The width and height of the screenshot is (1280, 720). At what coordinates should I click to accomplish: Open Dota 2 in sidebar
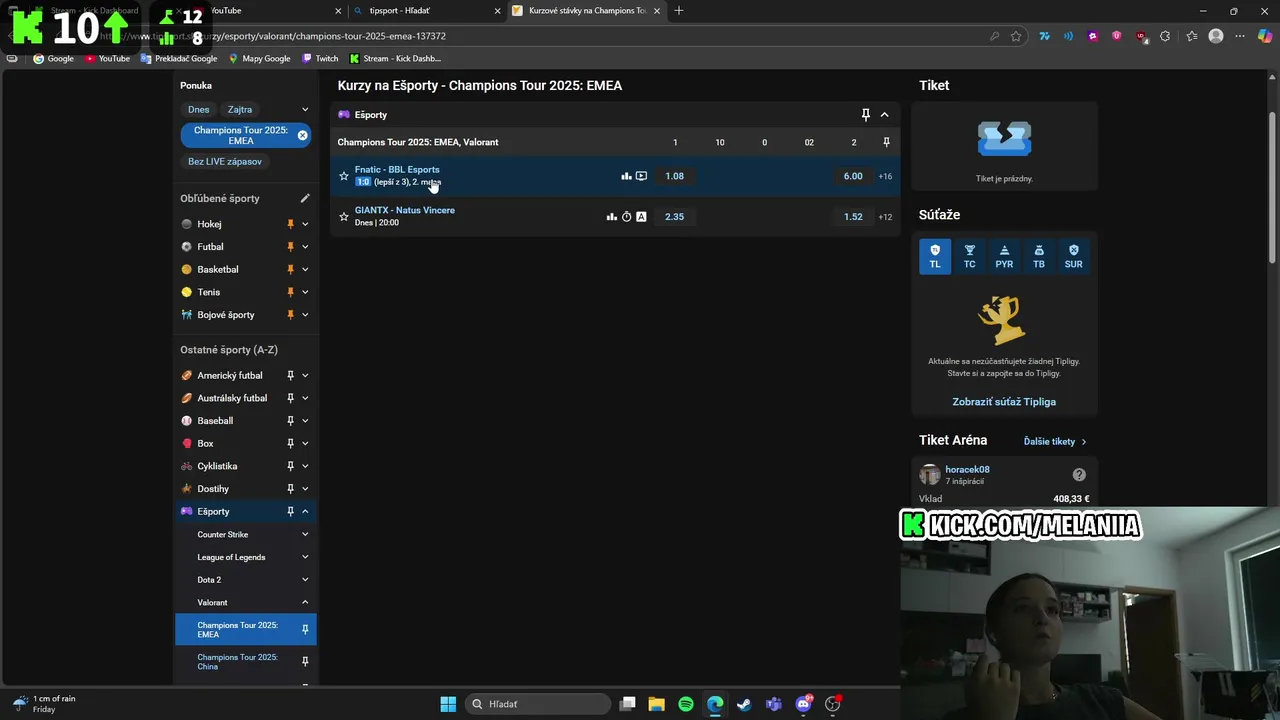[x=209, y=580]
